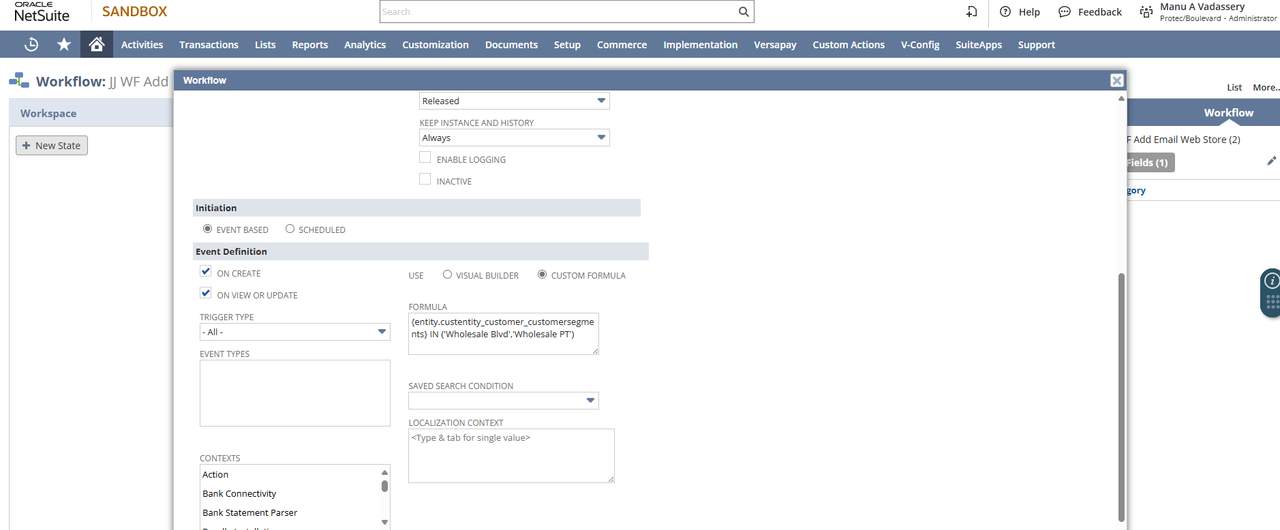Open the Keep Instance and History dropdown
This screenshot has width=1280, height=530.
[x=514, y=138]
